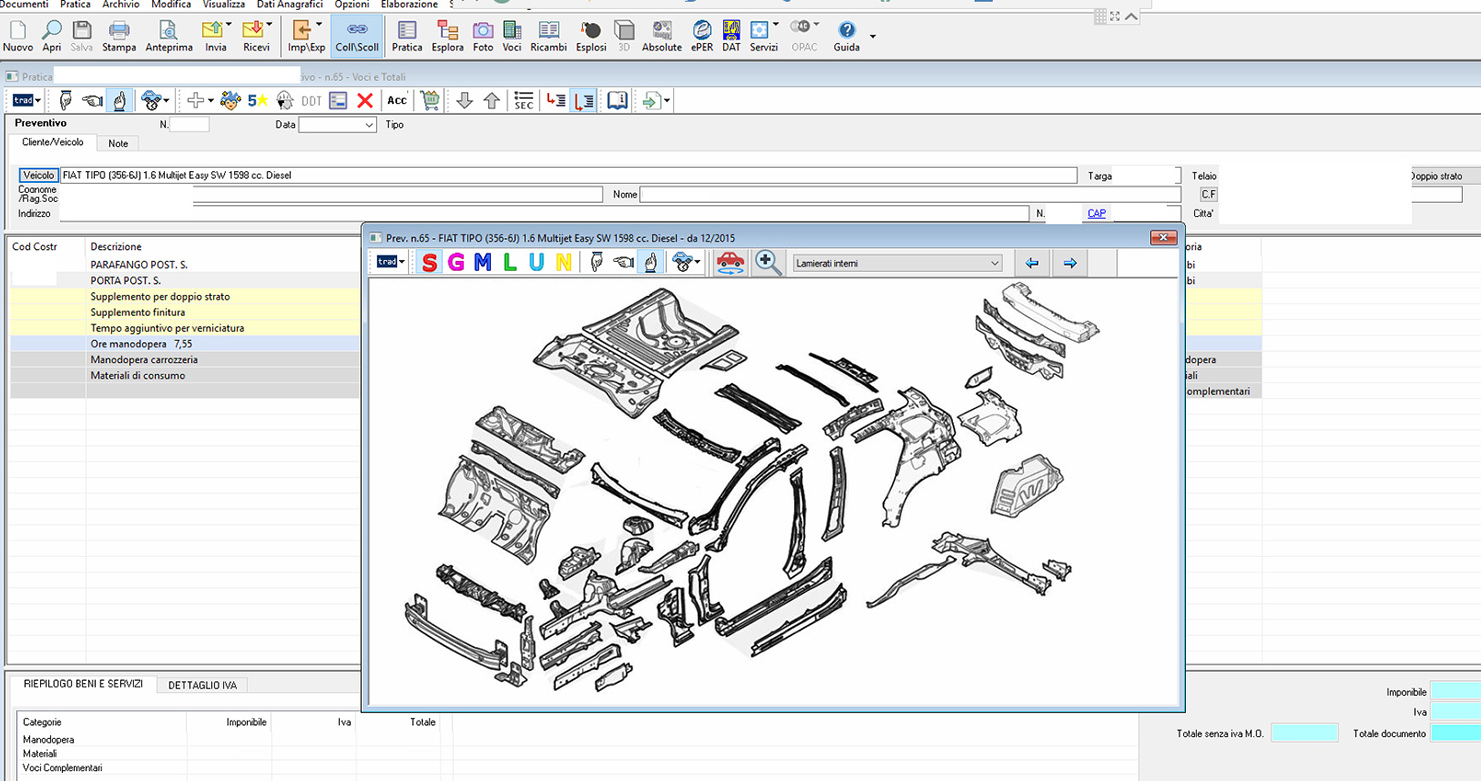Click the Esplora tree icon
The width and height of the screenshot is (1481, 781).
(x=447, y=36)
